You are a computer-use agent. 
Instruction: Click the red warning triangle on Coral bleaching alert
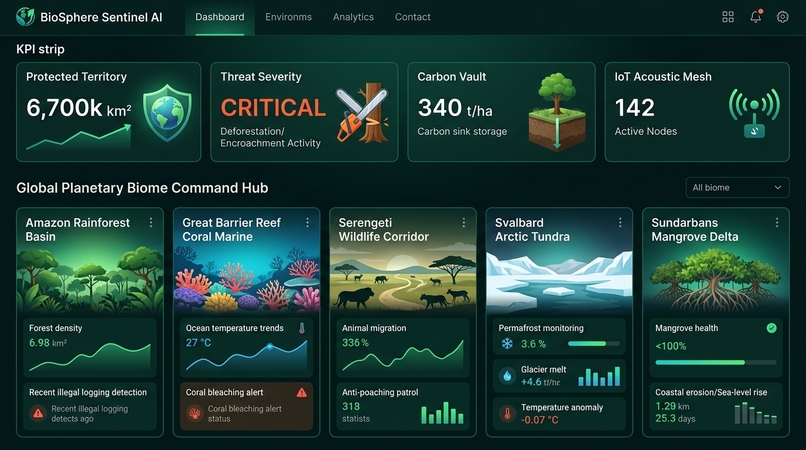coord(302,393)
